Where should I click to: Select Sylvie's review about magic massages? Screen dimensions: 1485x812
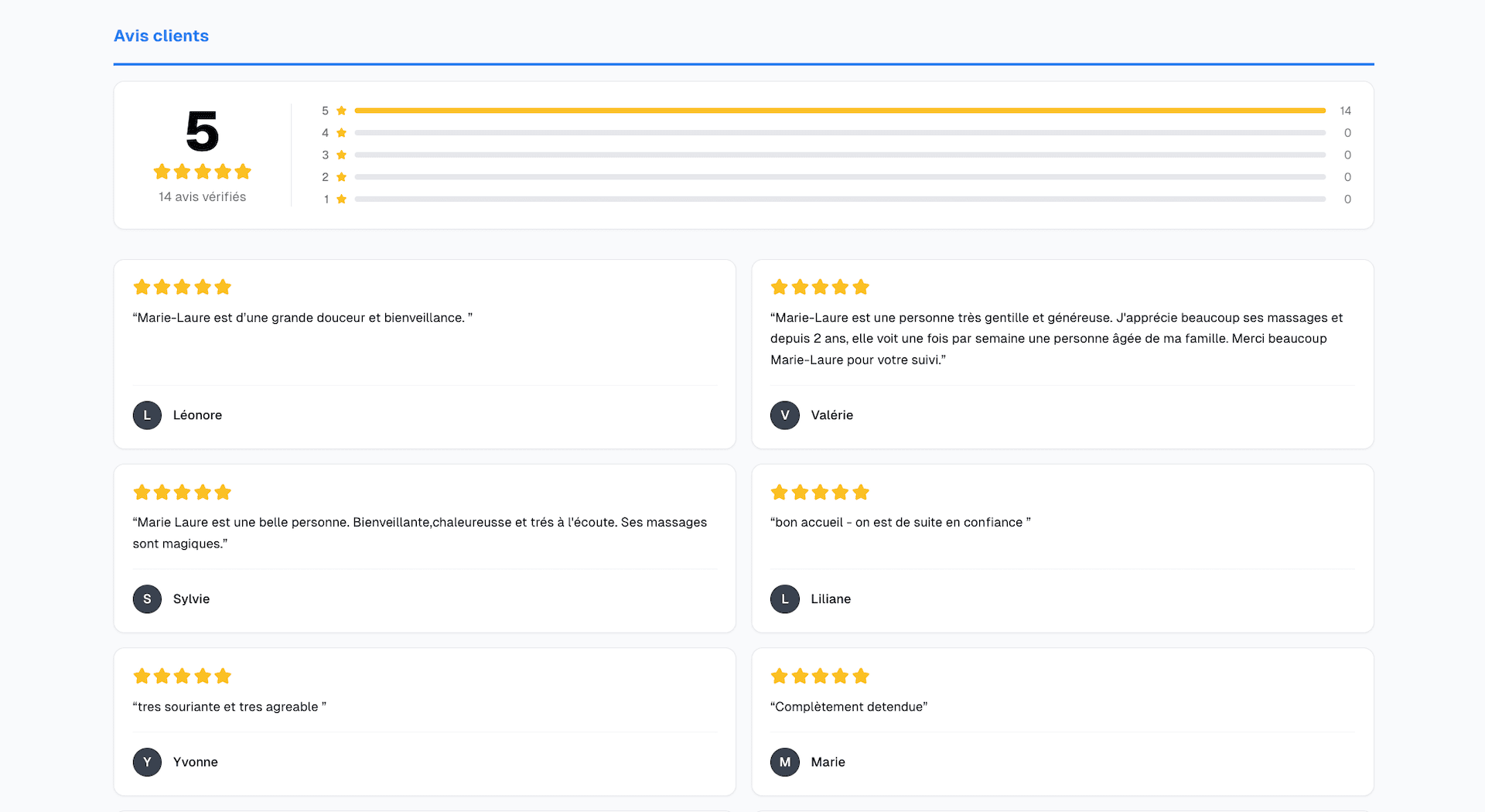[420, 533]
